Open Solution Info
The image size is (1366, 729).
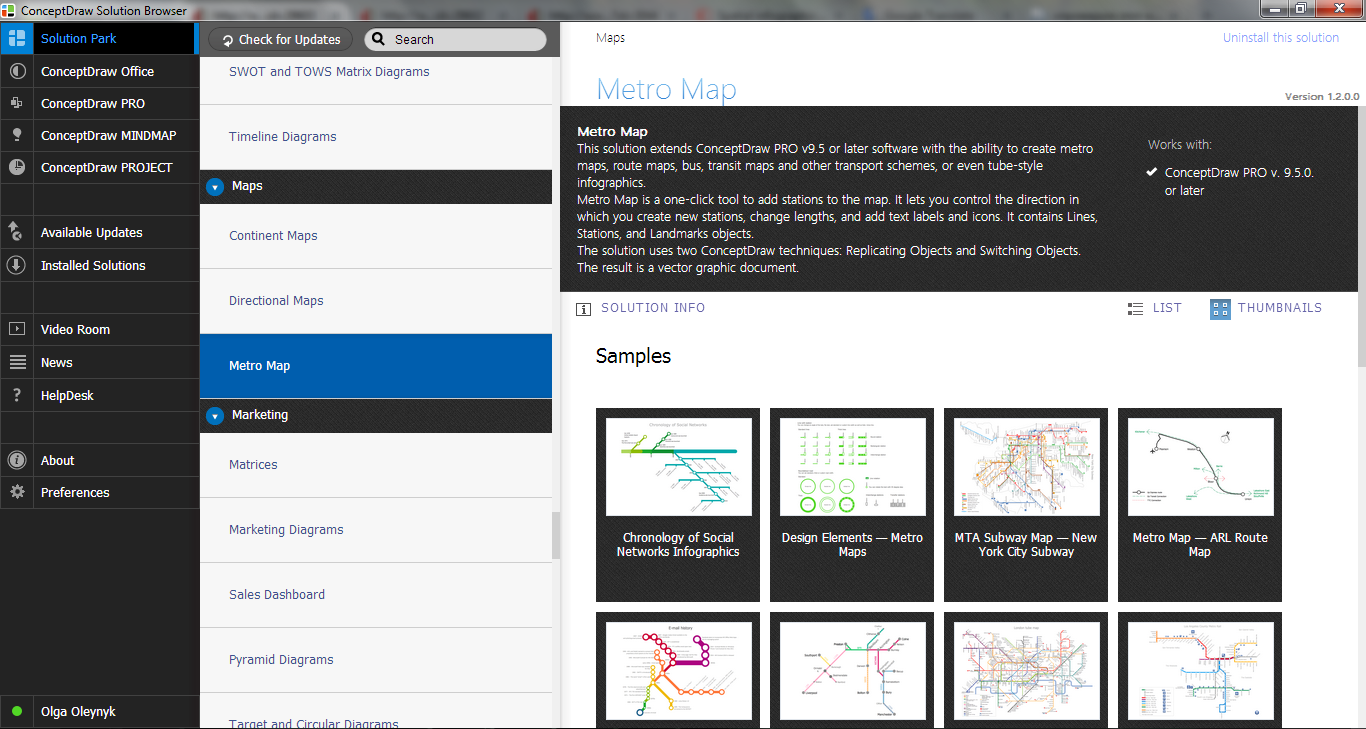(641, 309)
